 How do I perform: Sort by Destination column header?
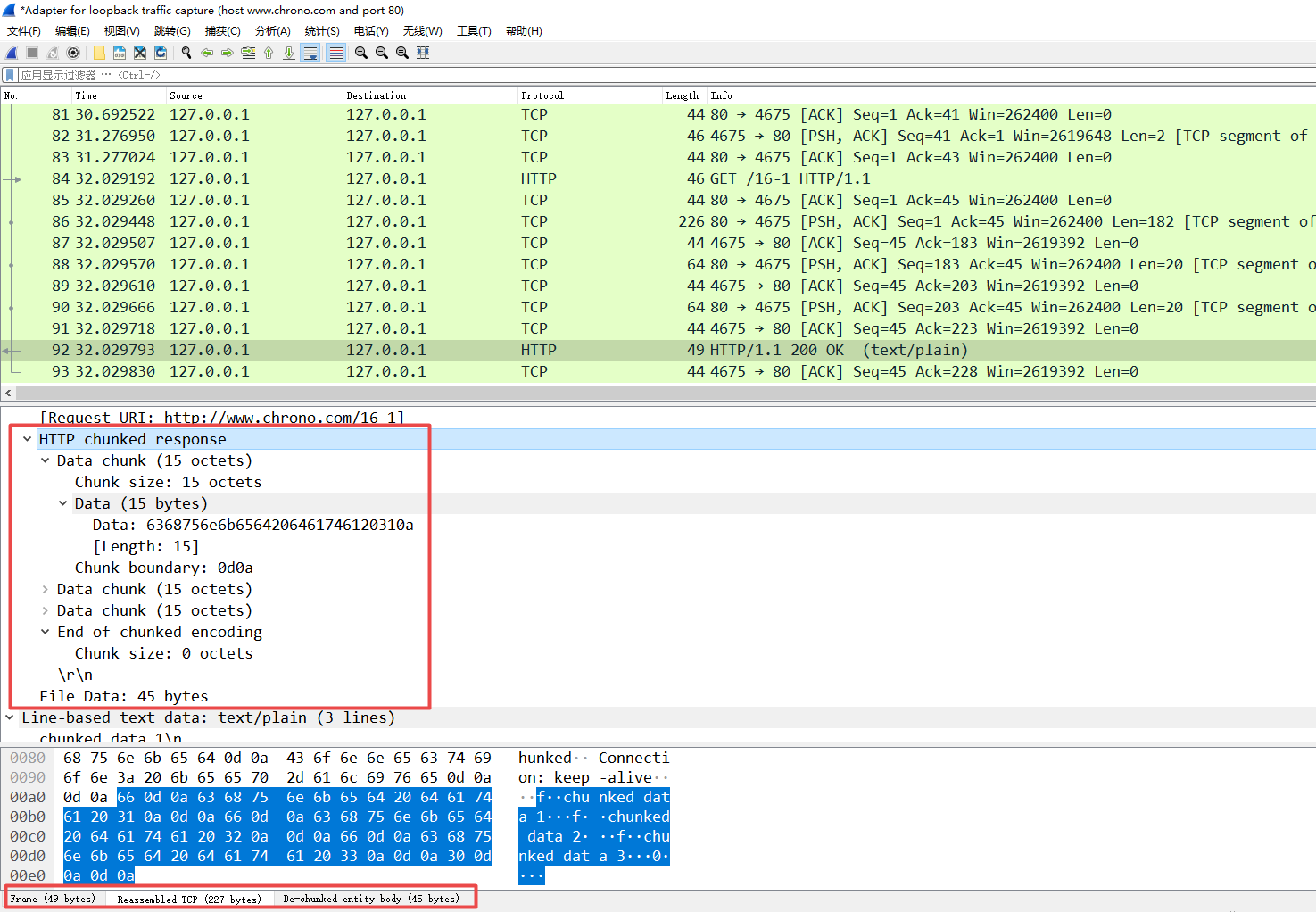click(x=431, y=95)
